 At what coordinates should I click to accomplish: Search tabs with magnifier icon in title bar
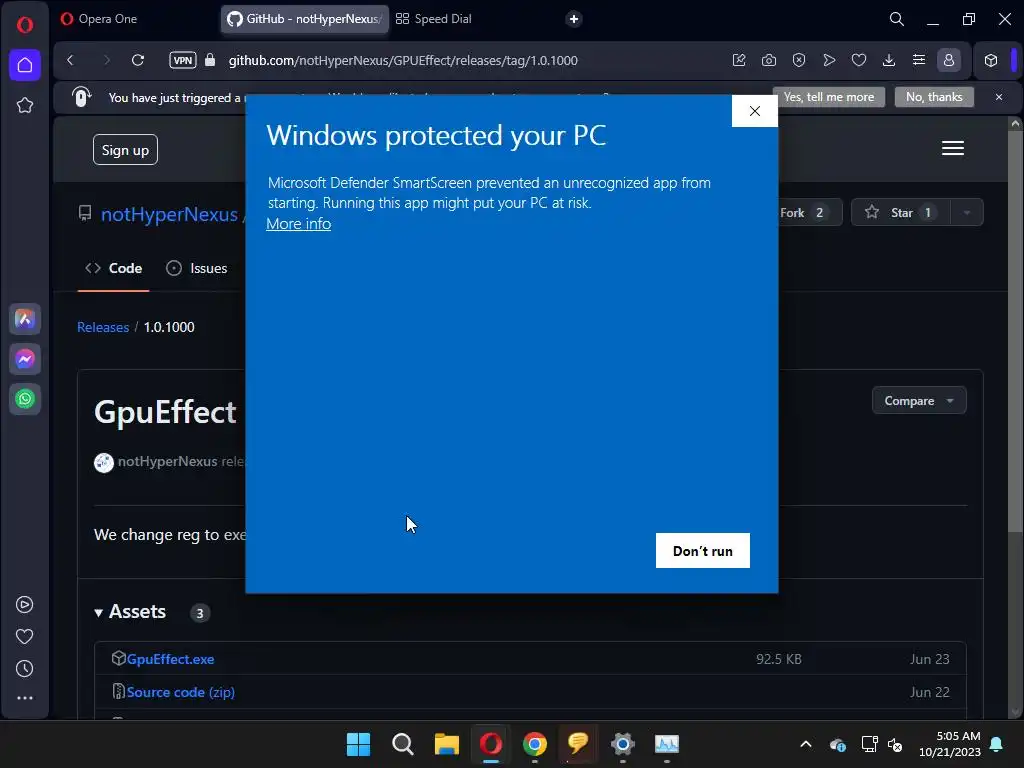[x=897, y=19]
